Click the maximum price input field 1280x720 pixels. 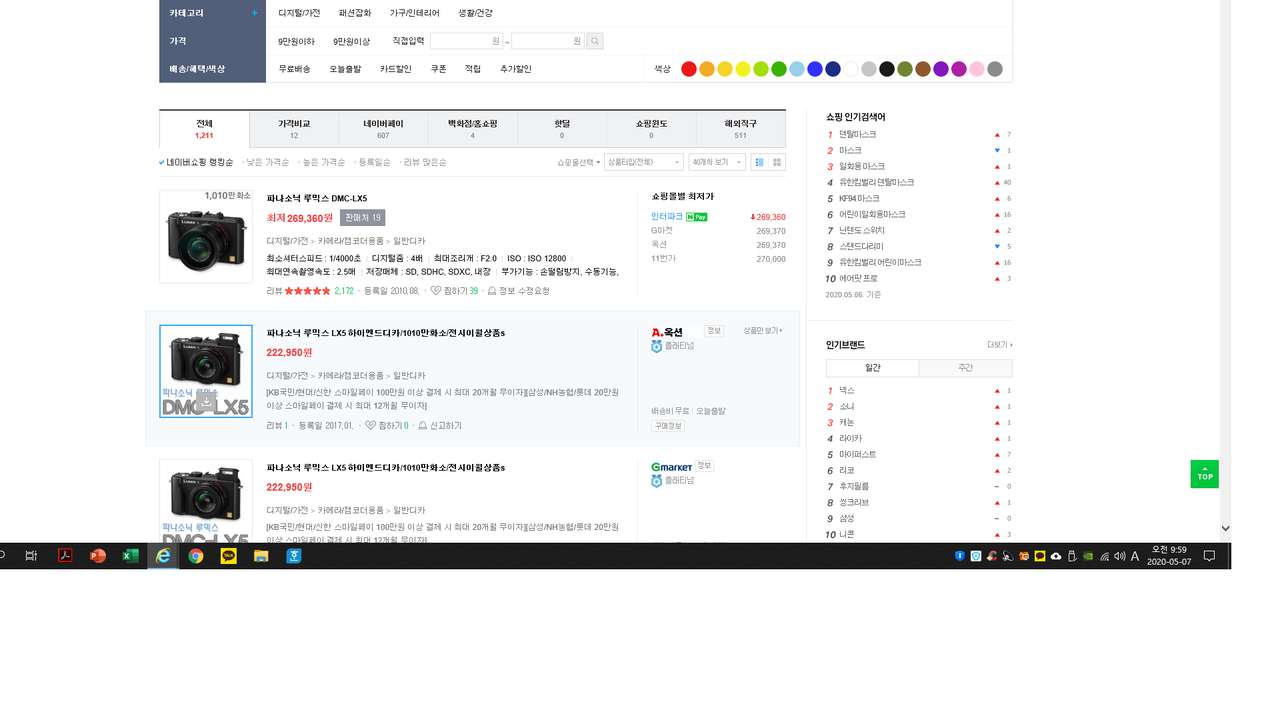click(x=548, y=41)
